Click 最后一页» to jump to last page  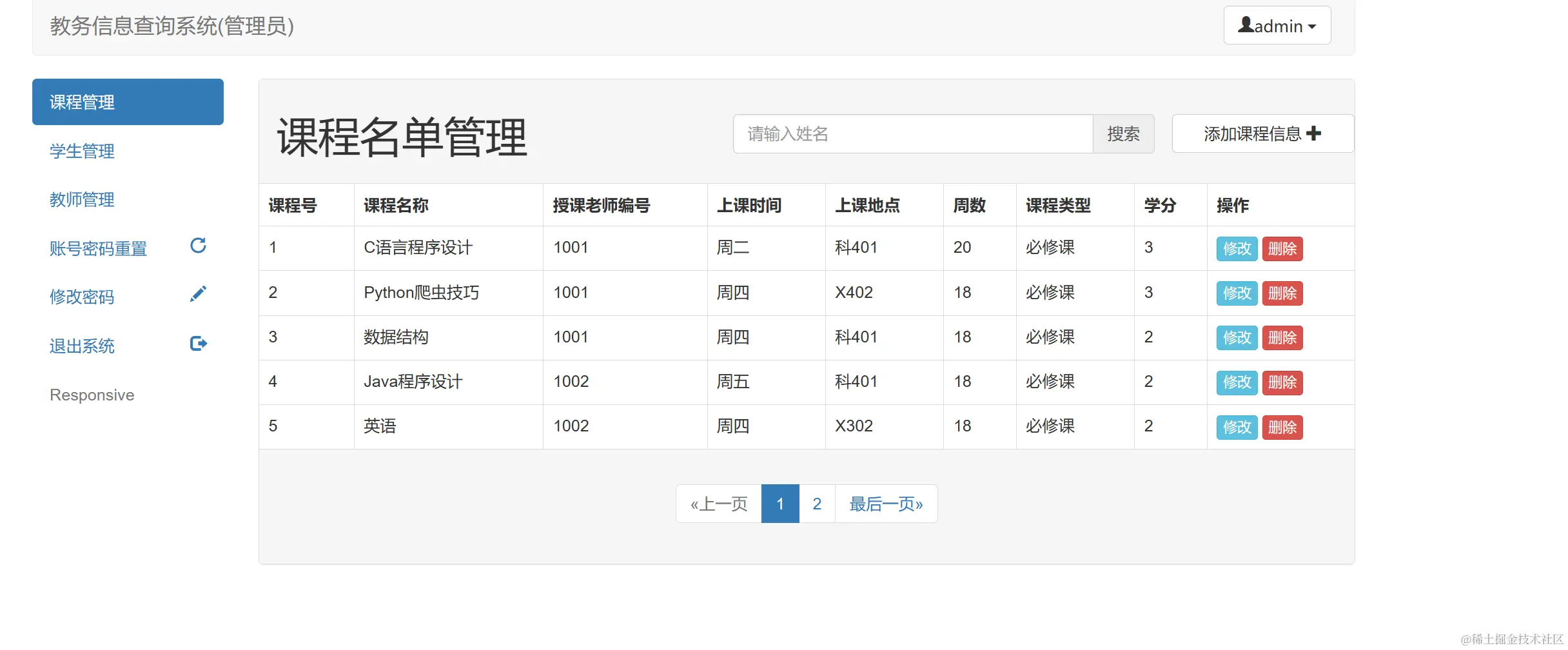tap(886, 504)
